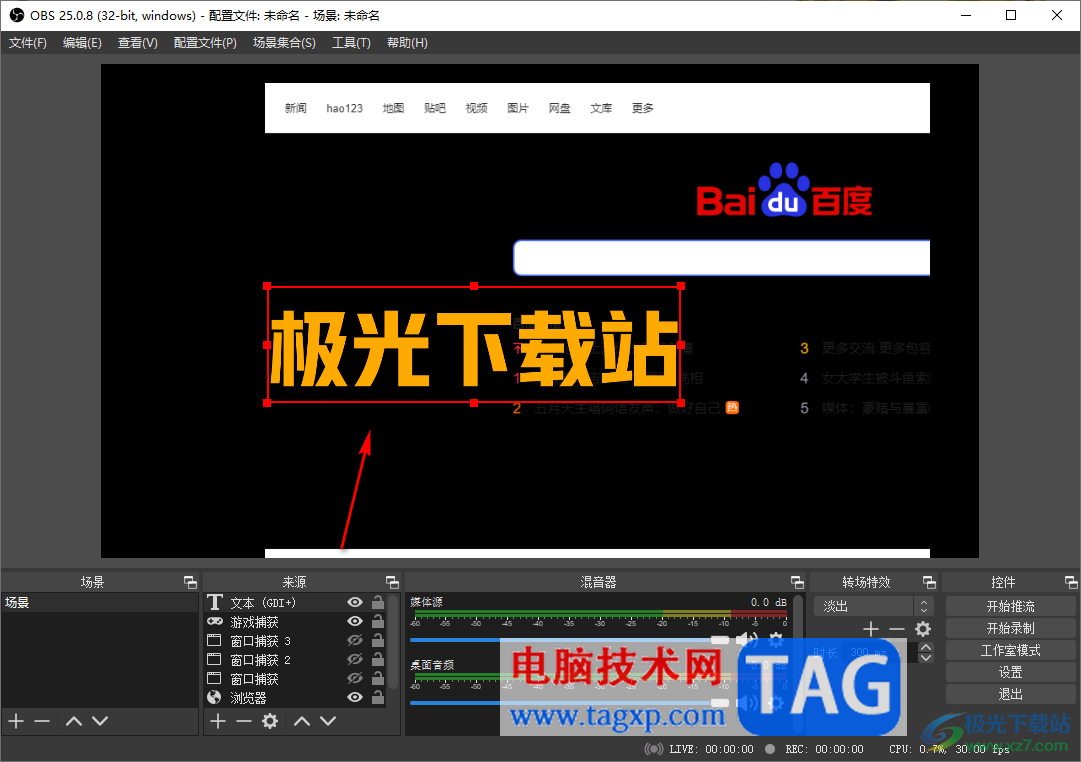Show the 窗口捕获 source with its eye icon
The height and width of the screenshot is (762, 1081).
[x=355, y=679]
